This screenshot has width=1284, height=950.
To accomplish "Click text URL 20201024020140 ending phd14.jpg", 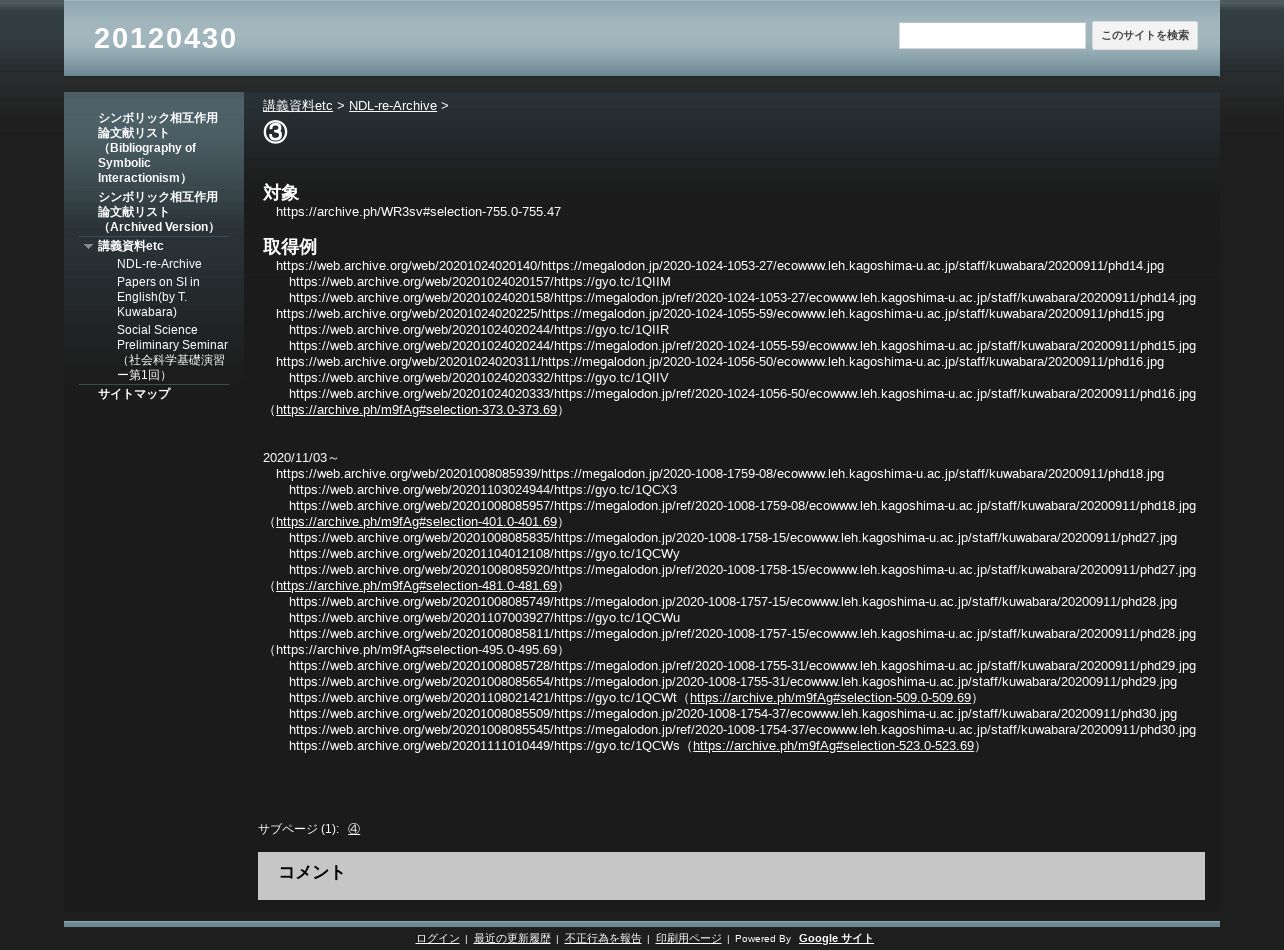I will [720, 266].
